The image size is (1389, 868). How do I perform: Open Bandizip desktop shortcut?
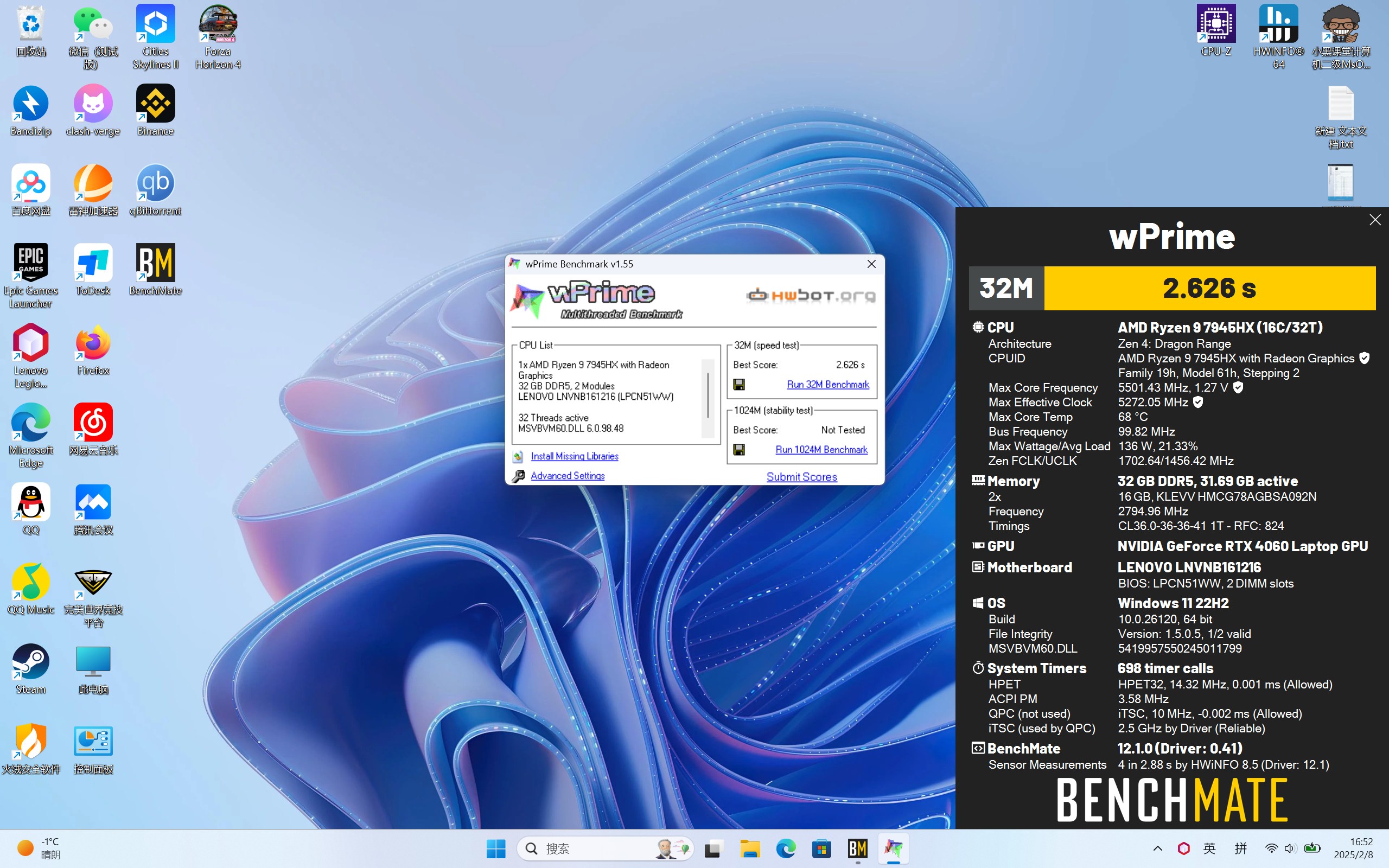coord(31,111)
